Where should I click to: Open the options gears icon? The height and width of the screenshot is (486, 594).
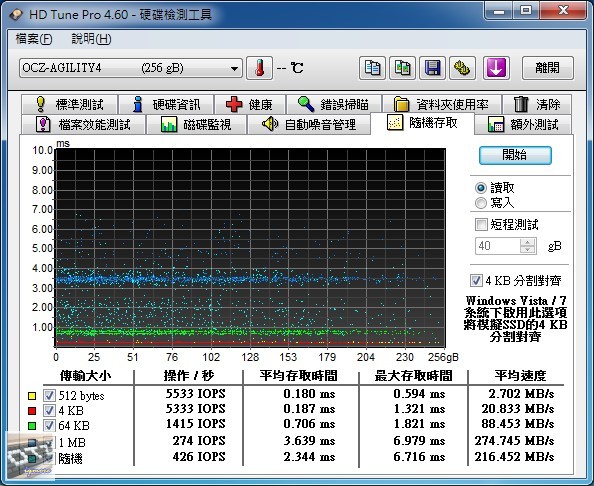tap(462, 68)
